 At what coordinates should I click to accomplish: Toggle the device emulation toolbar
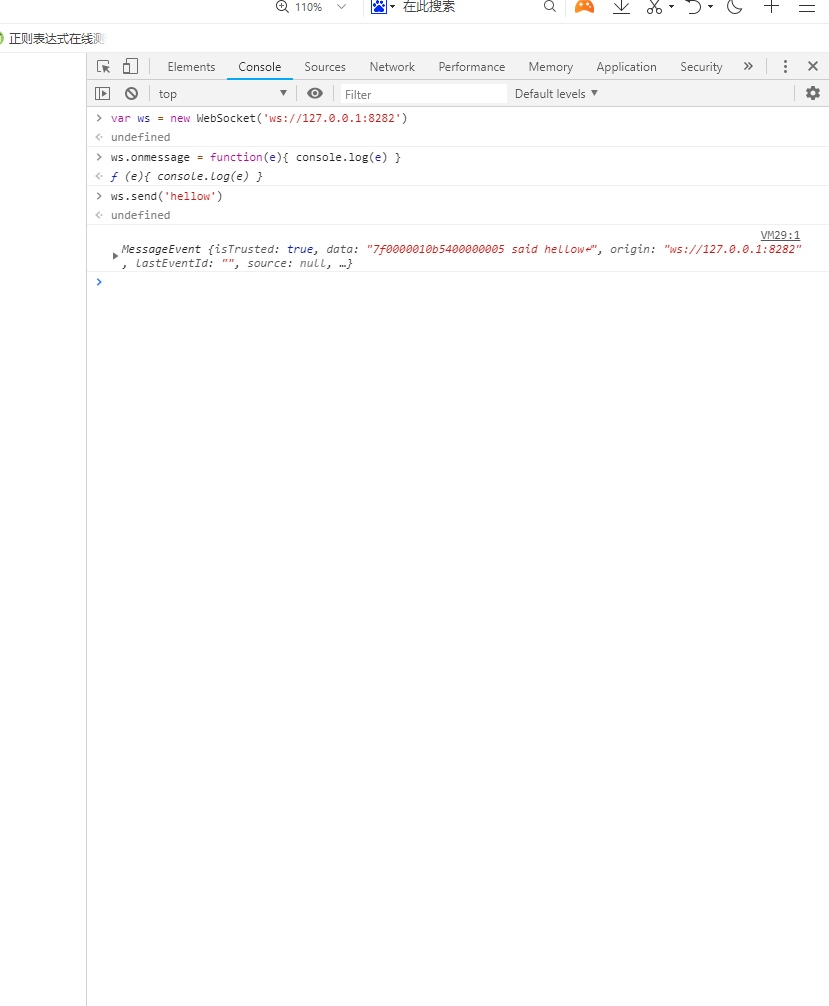[129, 66]
